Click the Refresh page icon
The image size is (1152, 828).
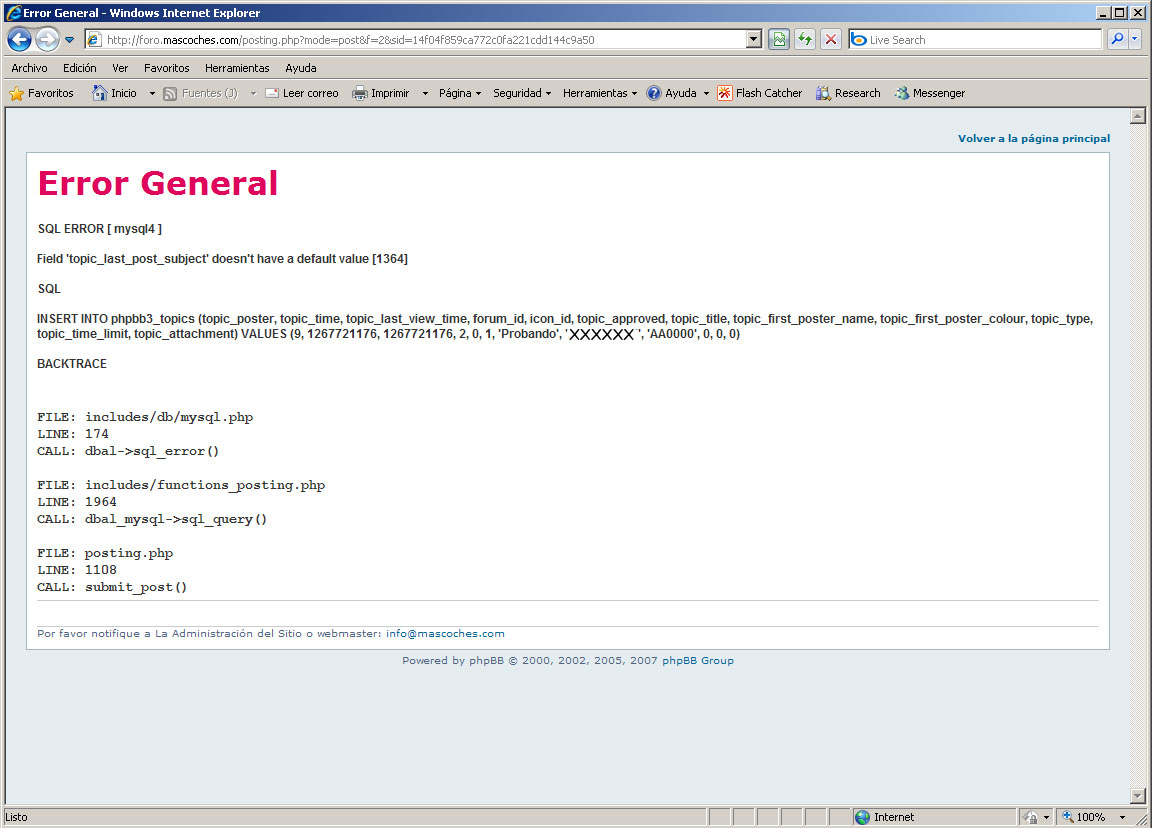coord(805,40)
